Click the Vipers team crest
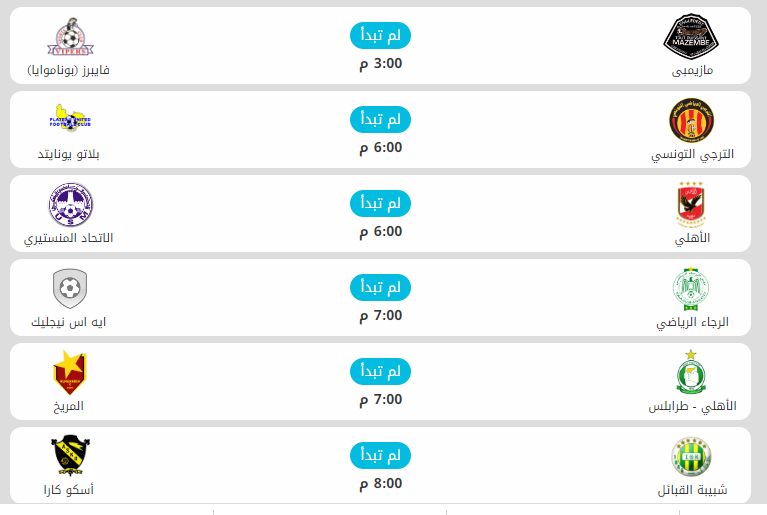Image resolution: width=767 pixels, height=515 pixels. point(69,36)
